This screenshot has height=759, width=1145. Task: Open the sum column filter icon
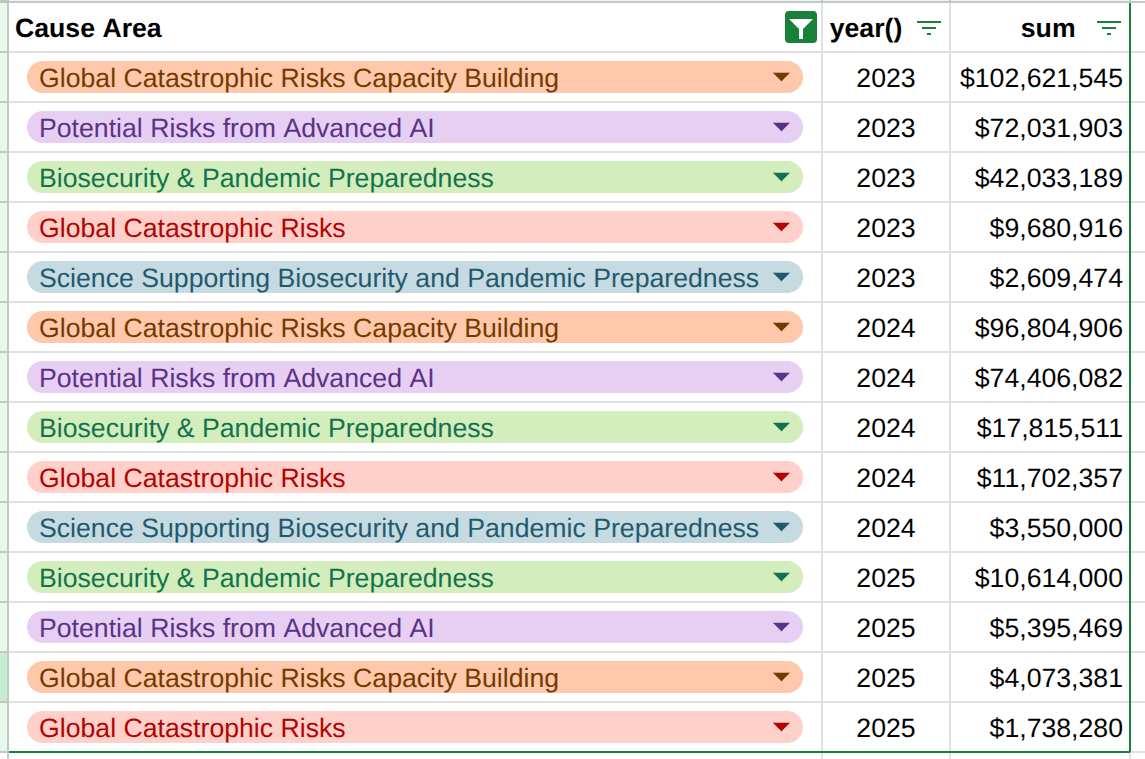click(x=1108, y=28)
